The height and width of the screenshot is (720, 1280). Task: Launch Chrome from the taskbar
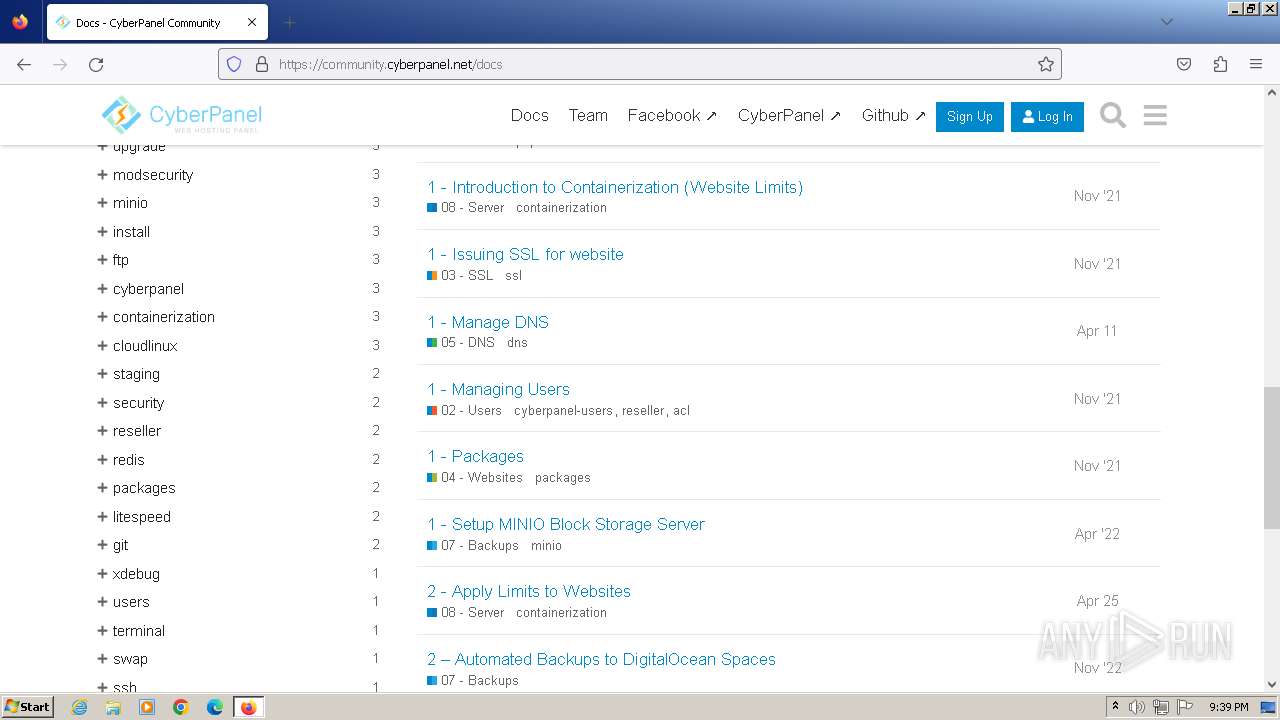181,707
